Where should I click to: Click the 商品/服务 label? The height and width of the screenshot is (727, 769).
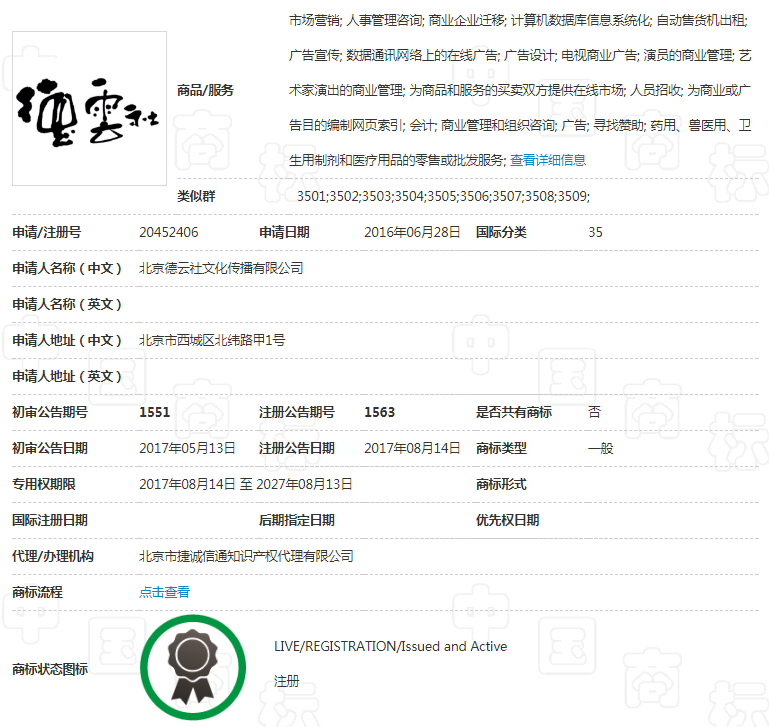(x=205, y=90)
